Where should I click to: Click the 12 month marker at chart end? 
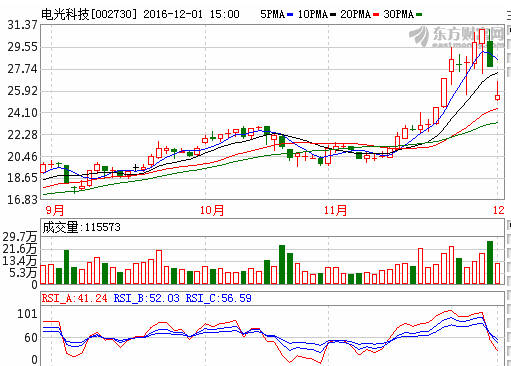499,210
